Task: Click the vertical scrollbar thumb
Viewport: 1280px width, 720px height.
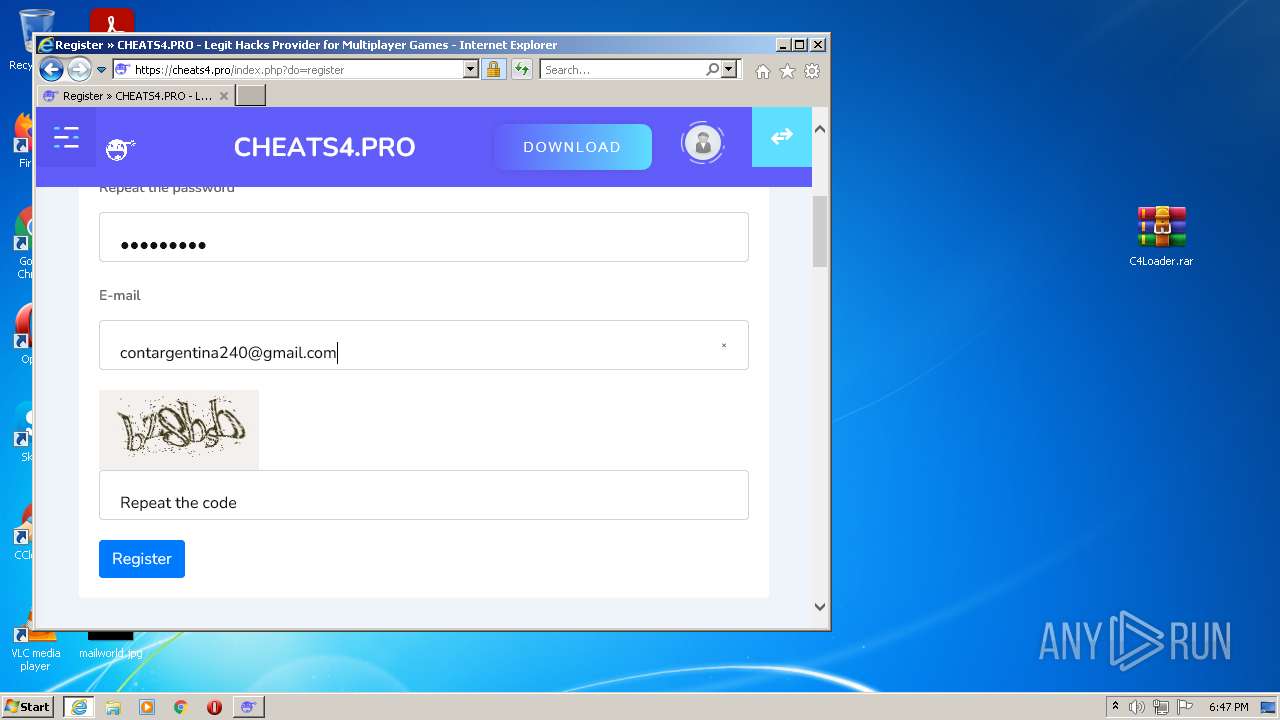Action: pos(820,231)
